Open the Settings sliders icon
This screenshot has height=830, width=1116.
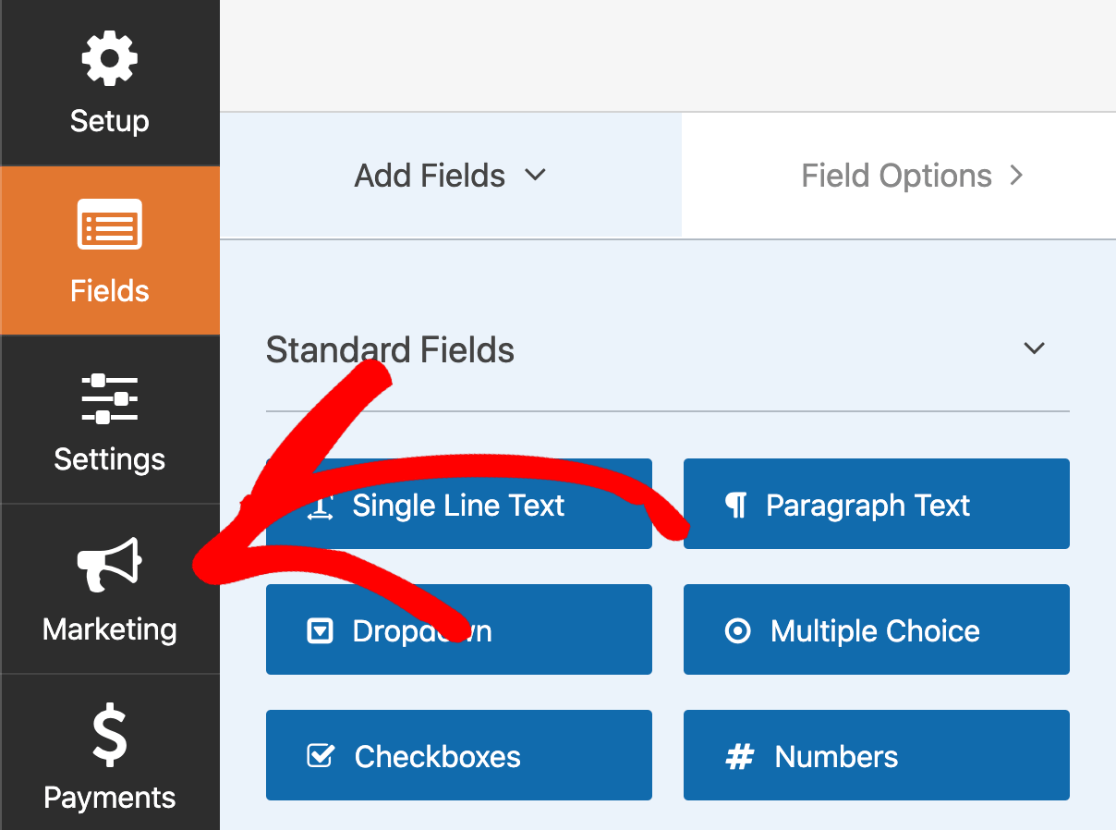[109, 397]
